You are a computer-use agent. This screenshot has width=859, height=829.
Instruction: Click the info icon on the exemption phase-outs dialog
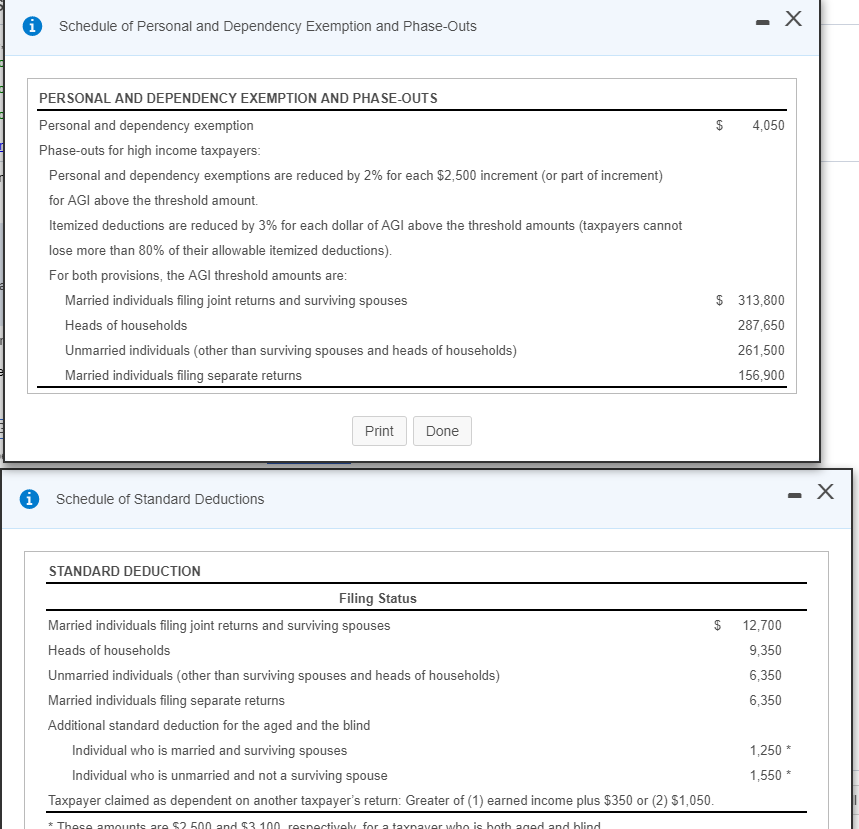(29, 26)
